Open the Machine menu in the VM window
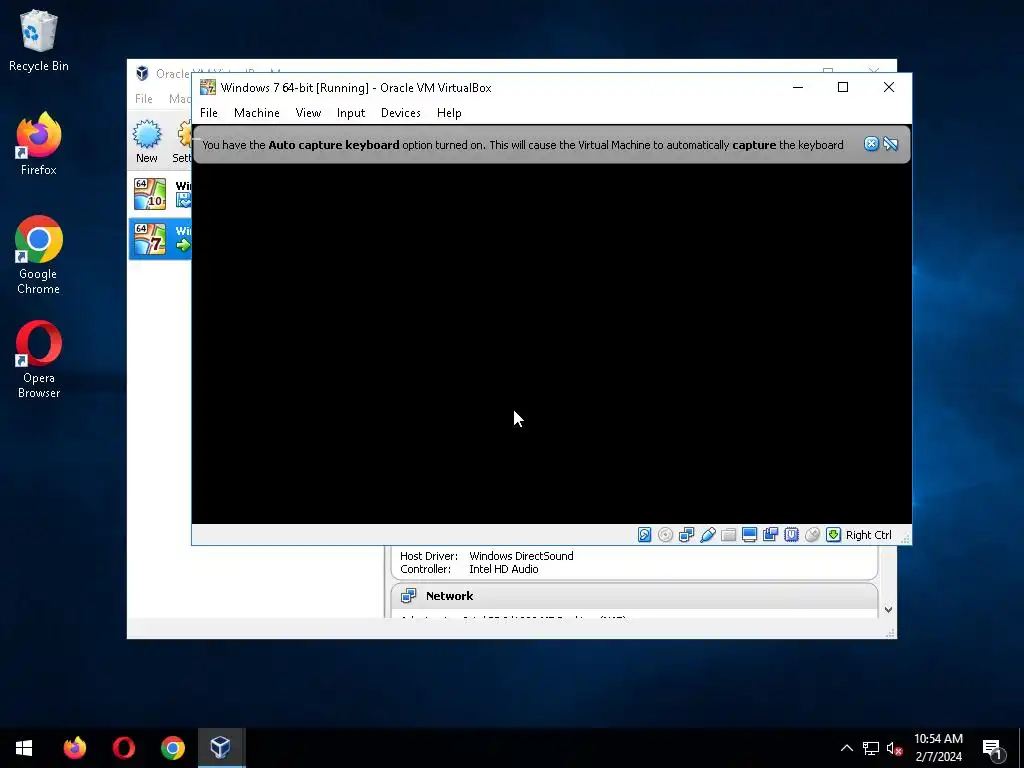 coord(257,113)
